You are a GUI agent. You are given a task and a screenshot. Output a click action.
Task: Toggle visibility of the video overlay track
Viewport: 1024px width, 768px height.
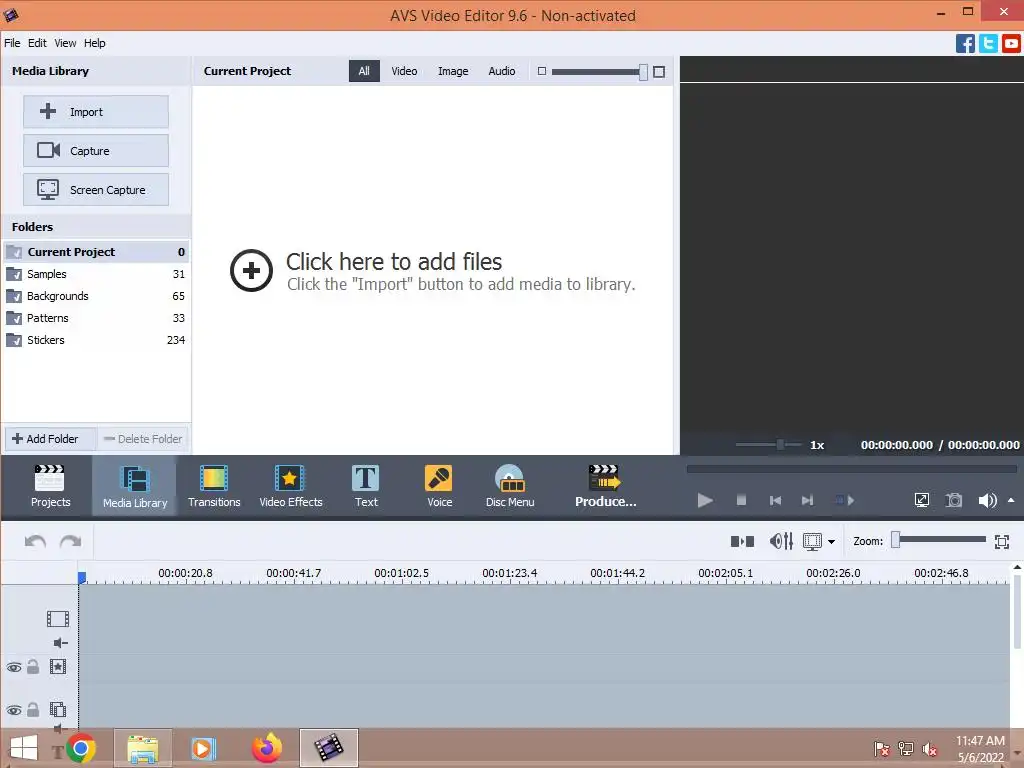14,710
